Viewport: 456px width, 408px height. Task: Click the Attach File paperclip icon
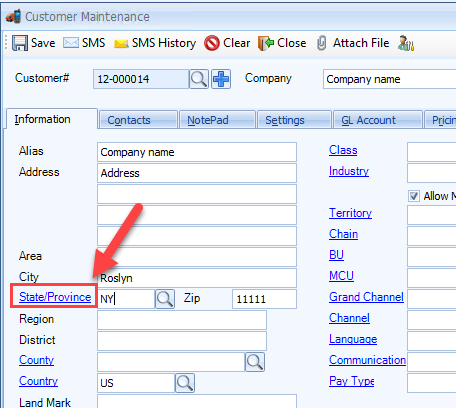[x=321, y=43]
